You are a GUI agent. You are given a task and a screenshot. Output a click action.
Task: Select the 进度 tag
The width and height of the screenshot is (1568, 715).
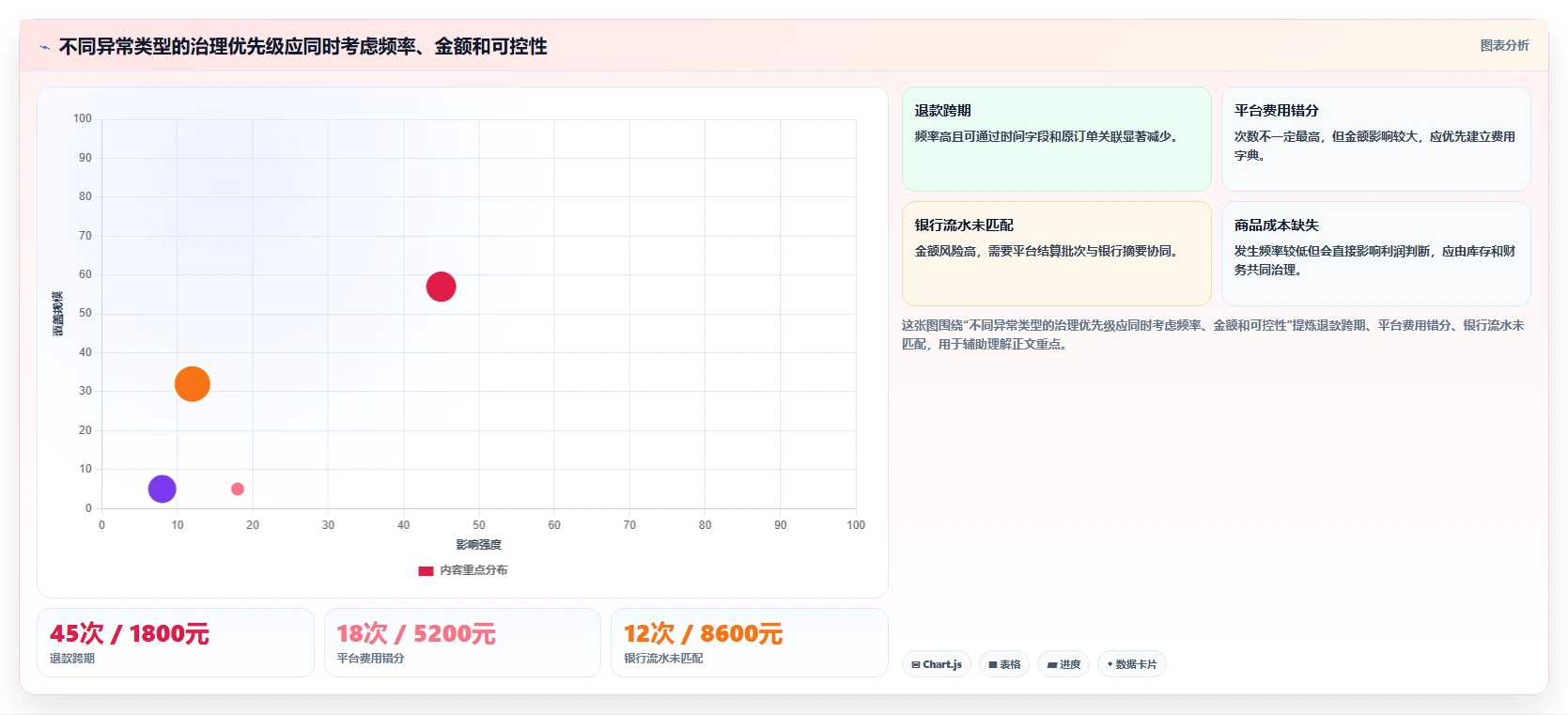1063,664
